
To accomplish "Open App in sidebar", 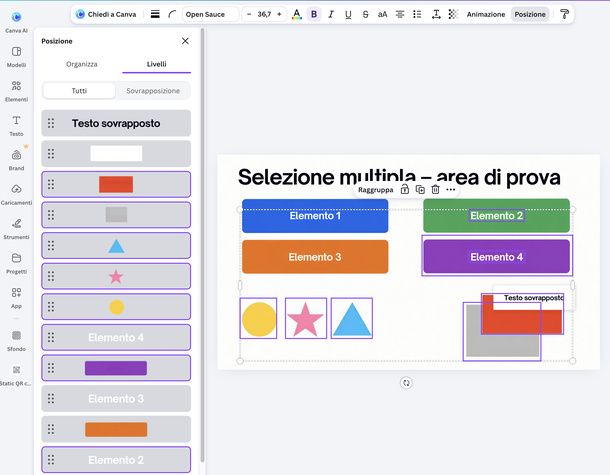I will pyautogui.click(x=16, y=298).
